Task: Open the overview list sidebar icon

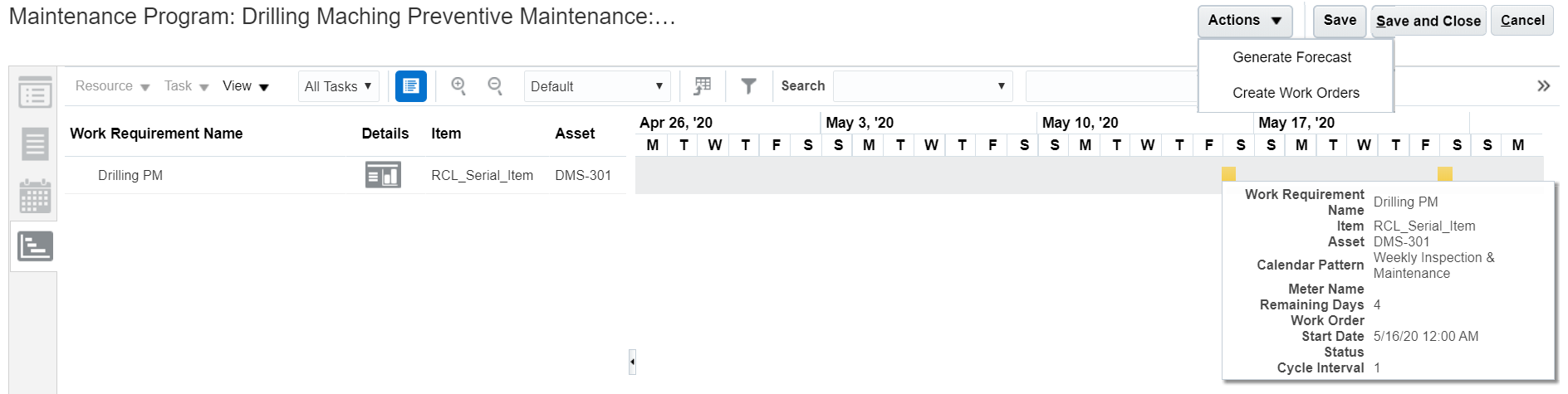Action: [35, 92]
